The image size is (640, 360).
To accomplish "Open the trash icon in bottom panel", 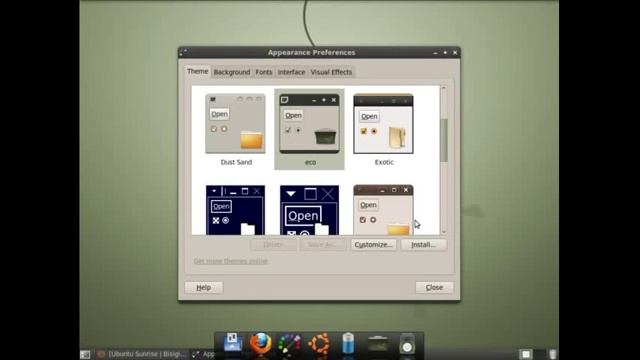I will tap(553, 354).
